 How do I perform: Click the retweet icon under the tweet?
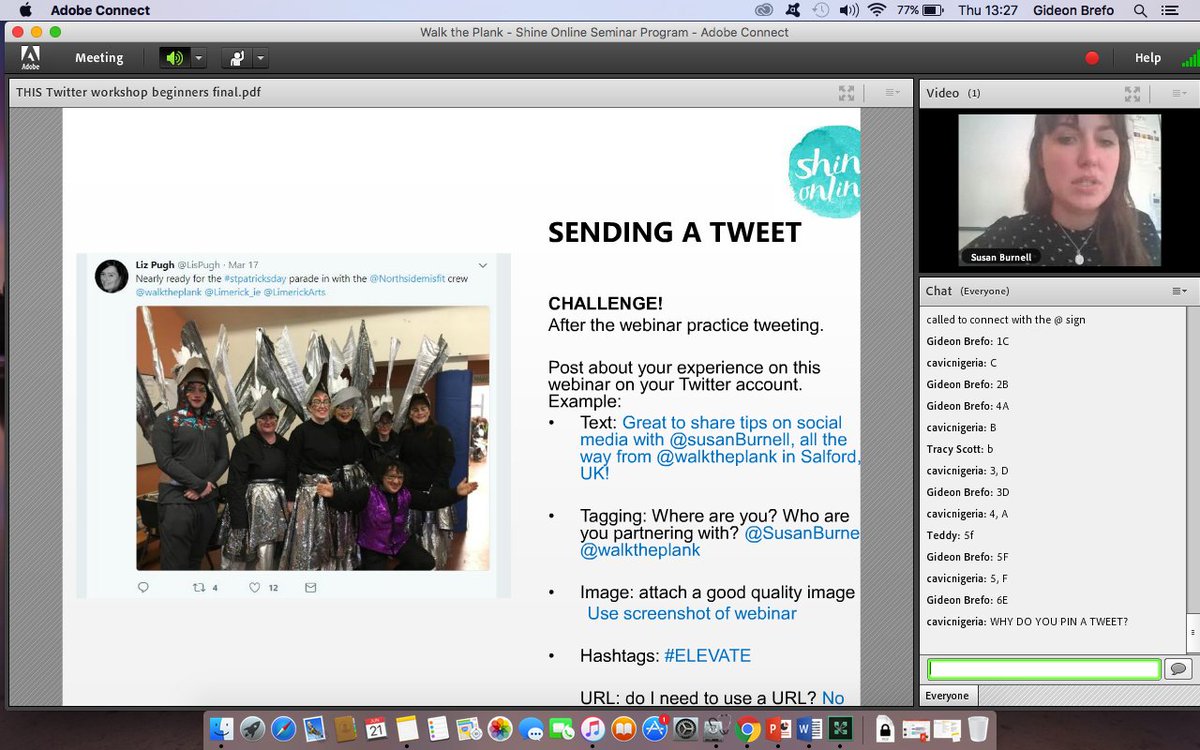point(198,587)
